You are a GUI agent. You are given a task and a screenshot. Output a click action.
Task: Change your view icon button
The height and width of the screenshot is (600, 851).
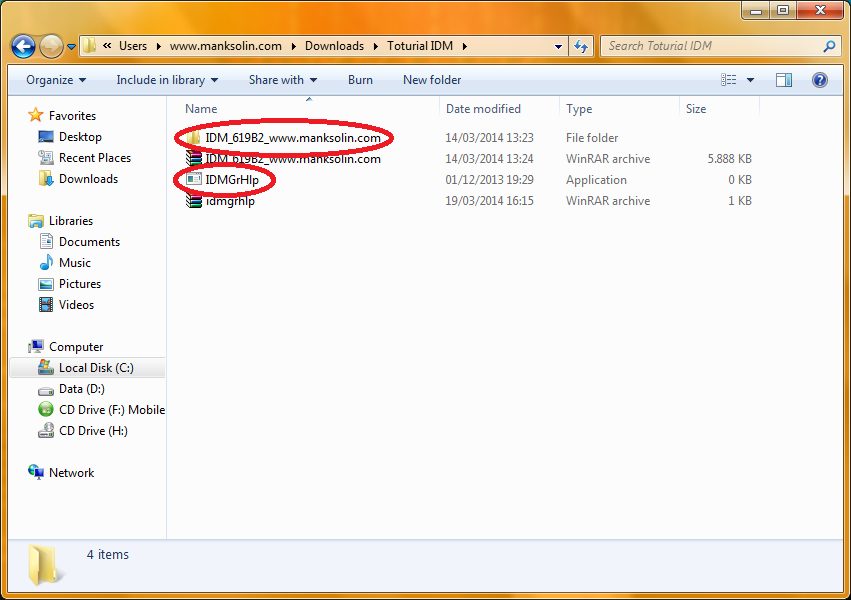pos(728,80)
